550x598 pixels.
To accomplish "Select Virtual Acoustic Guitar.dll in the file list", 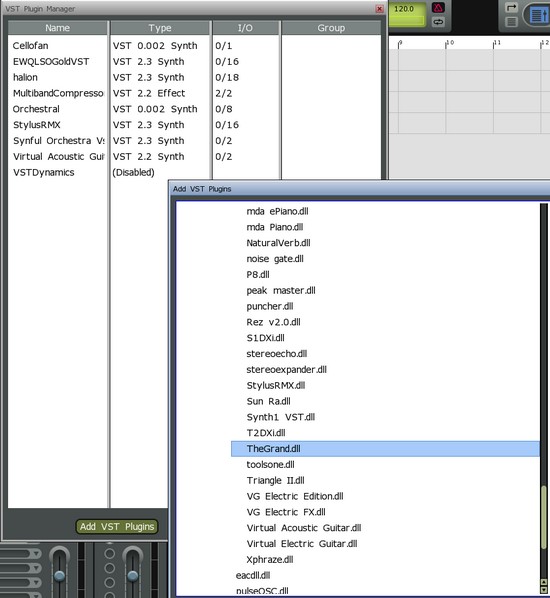I will 304,528.
